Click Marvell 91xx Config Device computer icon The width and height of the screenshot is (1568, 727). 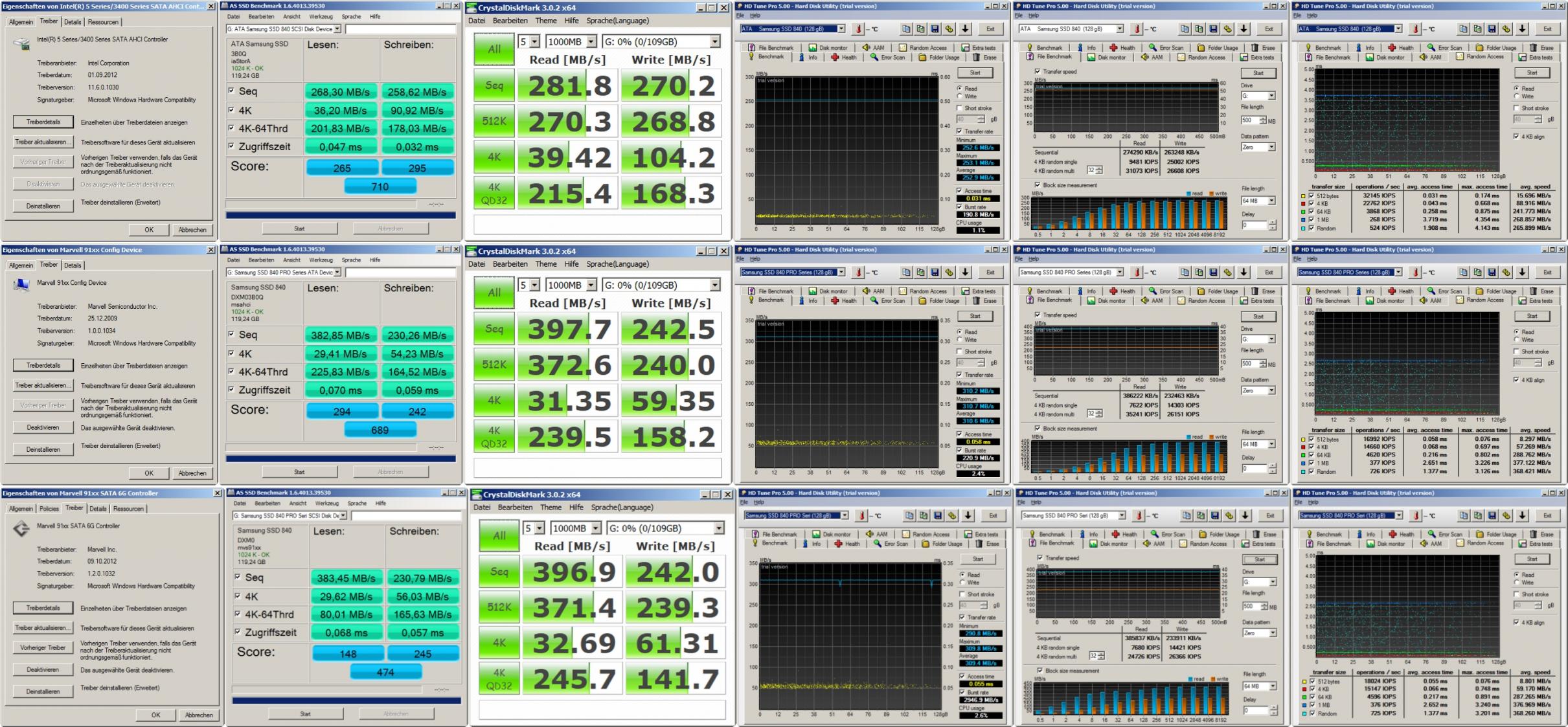(x=22, y=285)
